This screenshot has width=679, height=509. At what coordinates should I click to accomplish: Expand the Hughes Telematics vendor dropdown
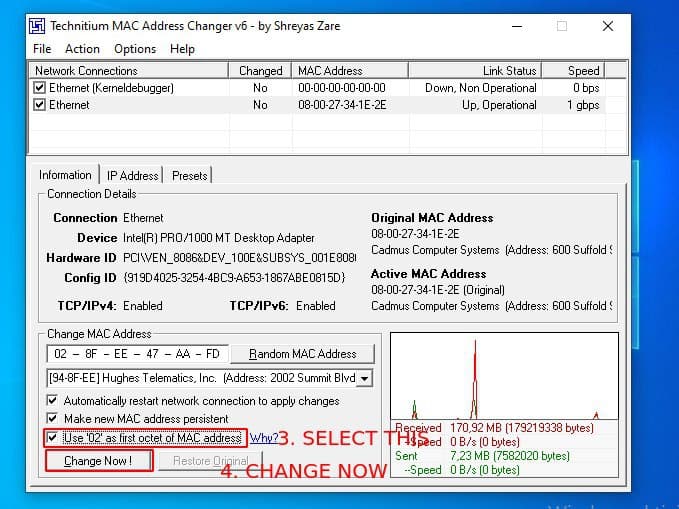pyautogui.click(x=364, y=379)
